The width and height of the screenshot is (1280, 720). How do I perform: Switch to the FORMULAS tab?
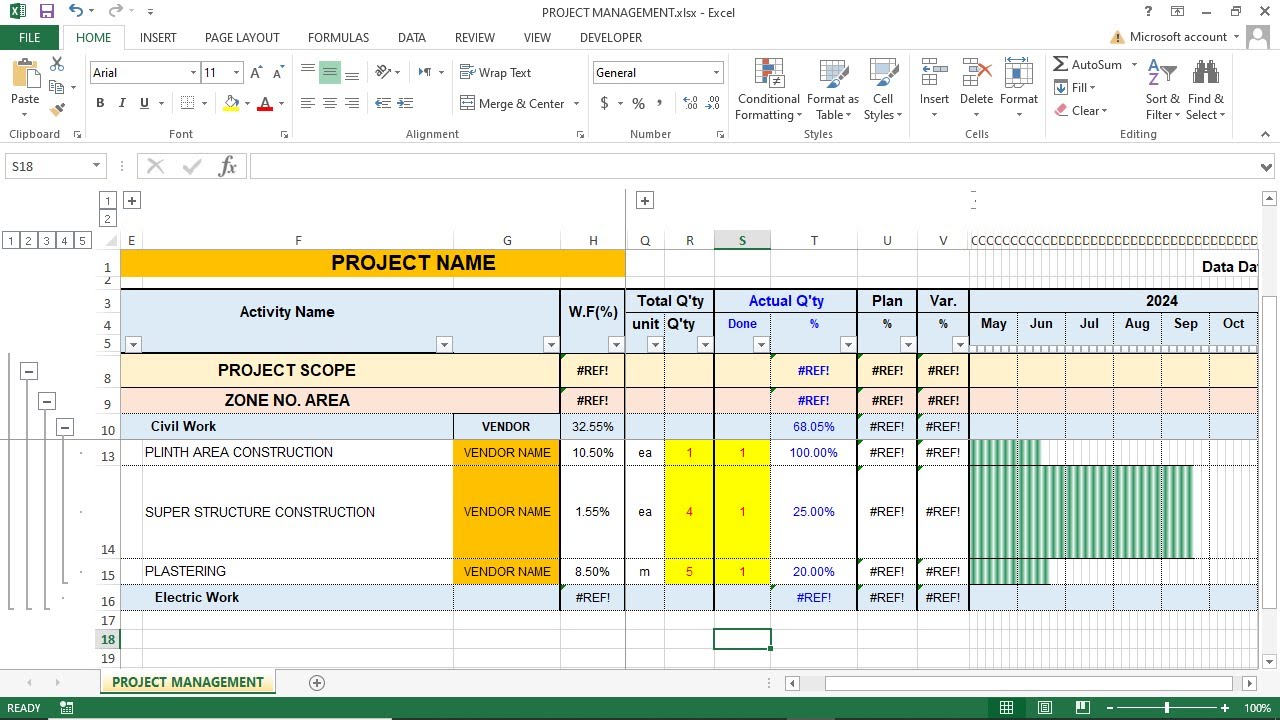[338, 38]
